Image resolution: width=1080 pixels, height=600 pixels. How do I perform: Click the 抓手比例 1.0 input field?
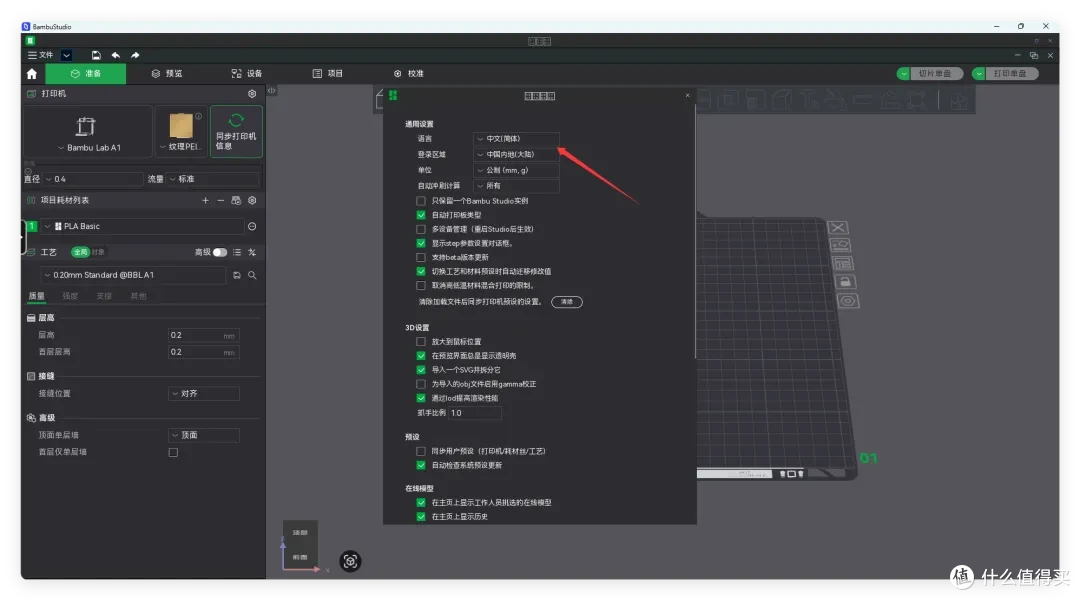(x=475, y=413)
